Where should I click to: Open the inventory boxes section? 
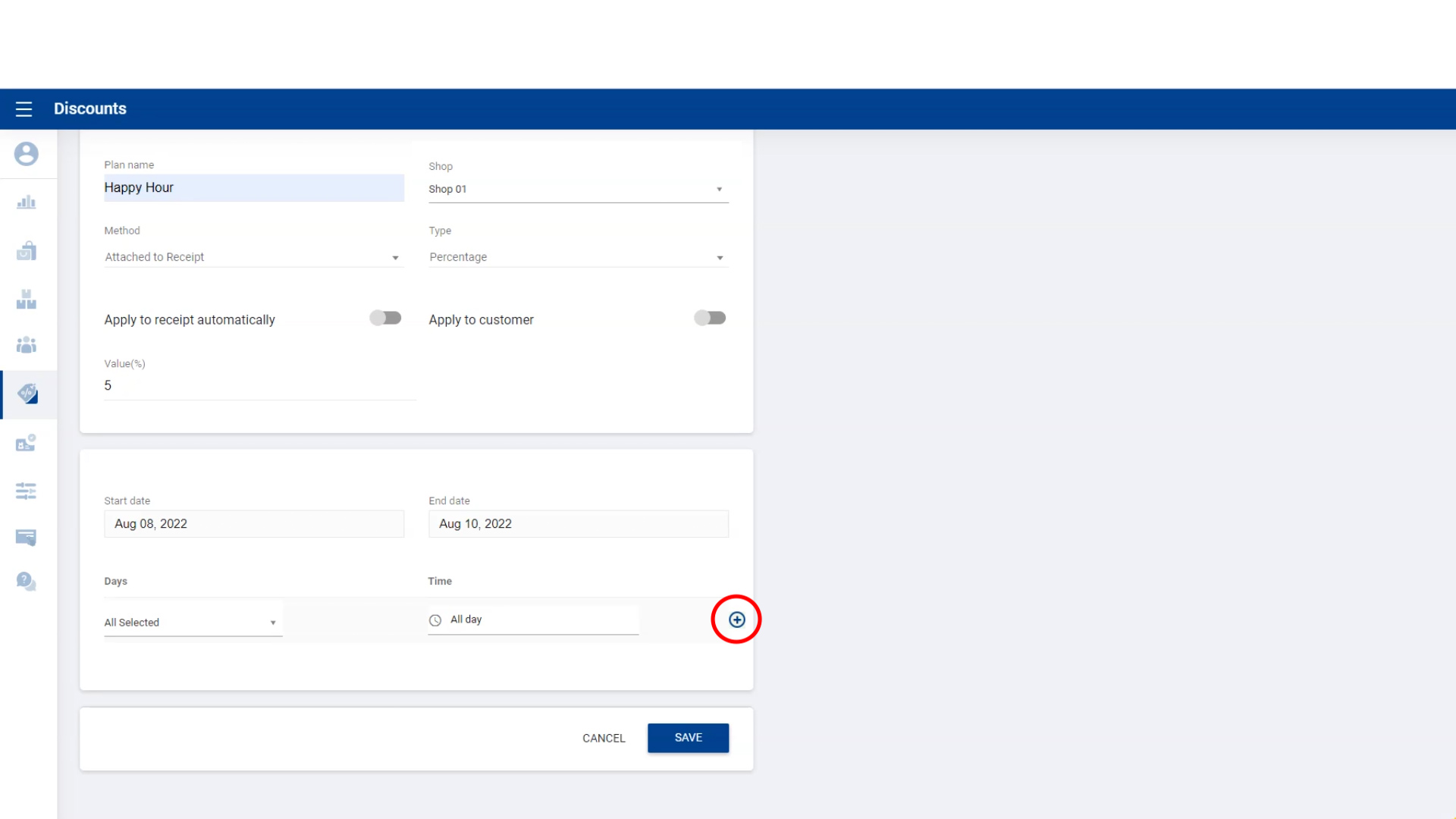pos(27,300)
